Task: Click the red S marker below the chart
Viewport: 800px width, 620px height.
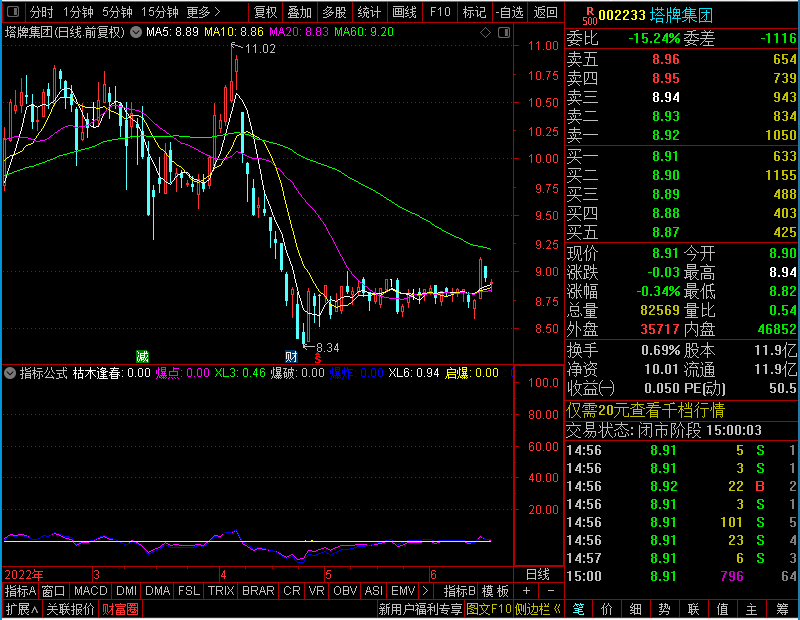Action: click(318, 359)
